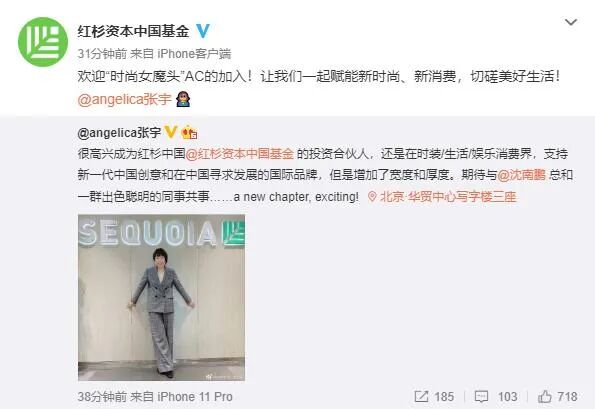The width and height of the screenshot is (595, 409).
Task: Open the orange @angelica张宇 mention link
Action: point(124,99)
